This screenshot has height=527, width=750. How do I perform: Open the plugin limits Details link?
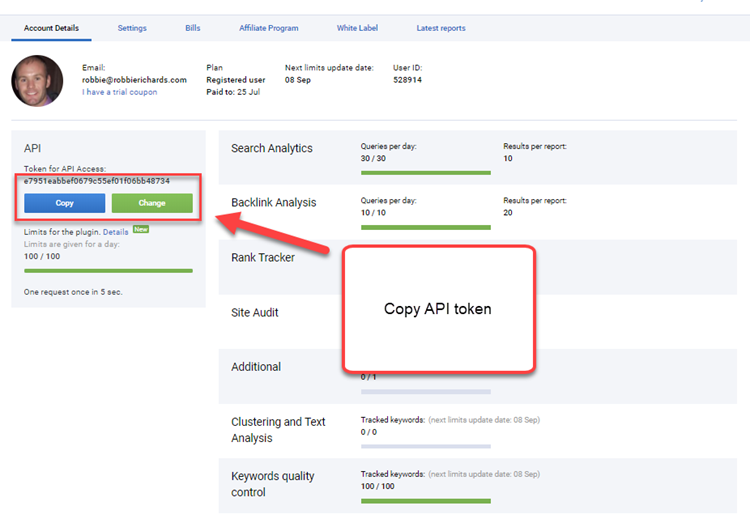click(x=115, y=232)
